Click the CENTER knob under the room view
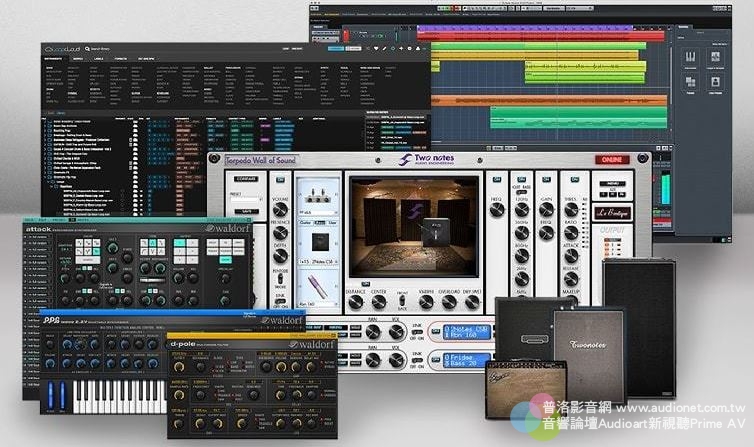Image resolution: width=754 pixels, height=447 pixels. [379, 302]
